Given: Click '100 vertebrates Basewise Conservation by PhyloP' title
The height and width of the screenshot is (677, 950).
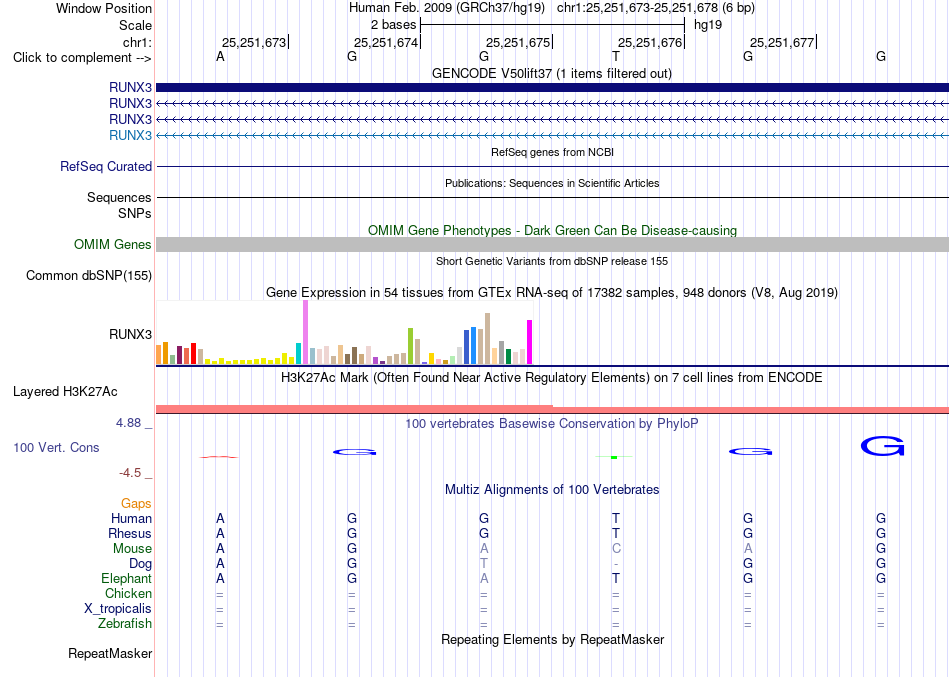Looking at the screenshot, I should [x=552, y=423].
